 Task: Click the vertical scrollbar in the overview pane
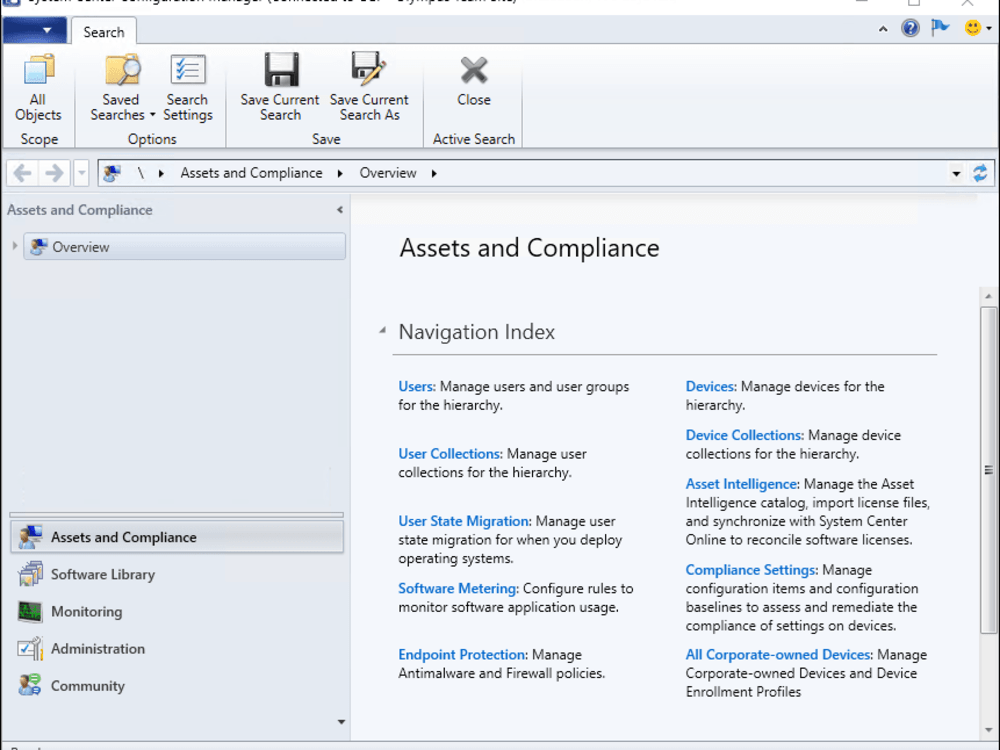click(x=989, y=470)
